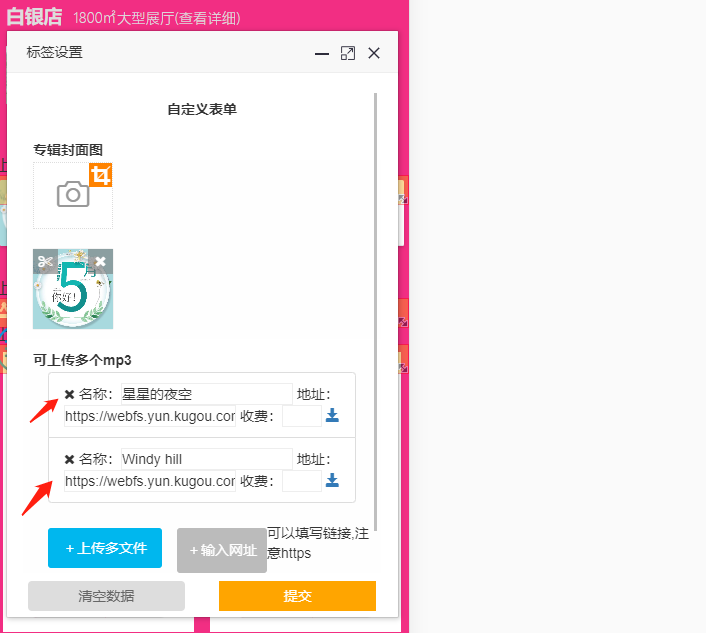Click the 清空数据 button
This screenshot has height=633, width=706.
point(106,596)
